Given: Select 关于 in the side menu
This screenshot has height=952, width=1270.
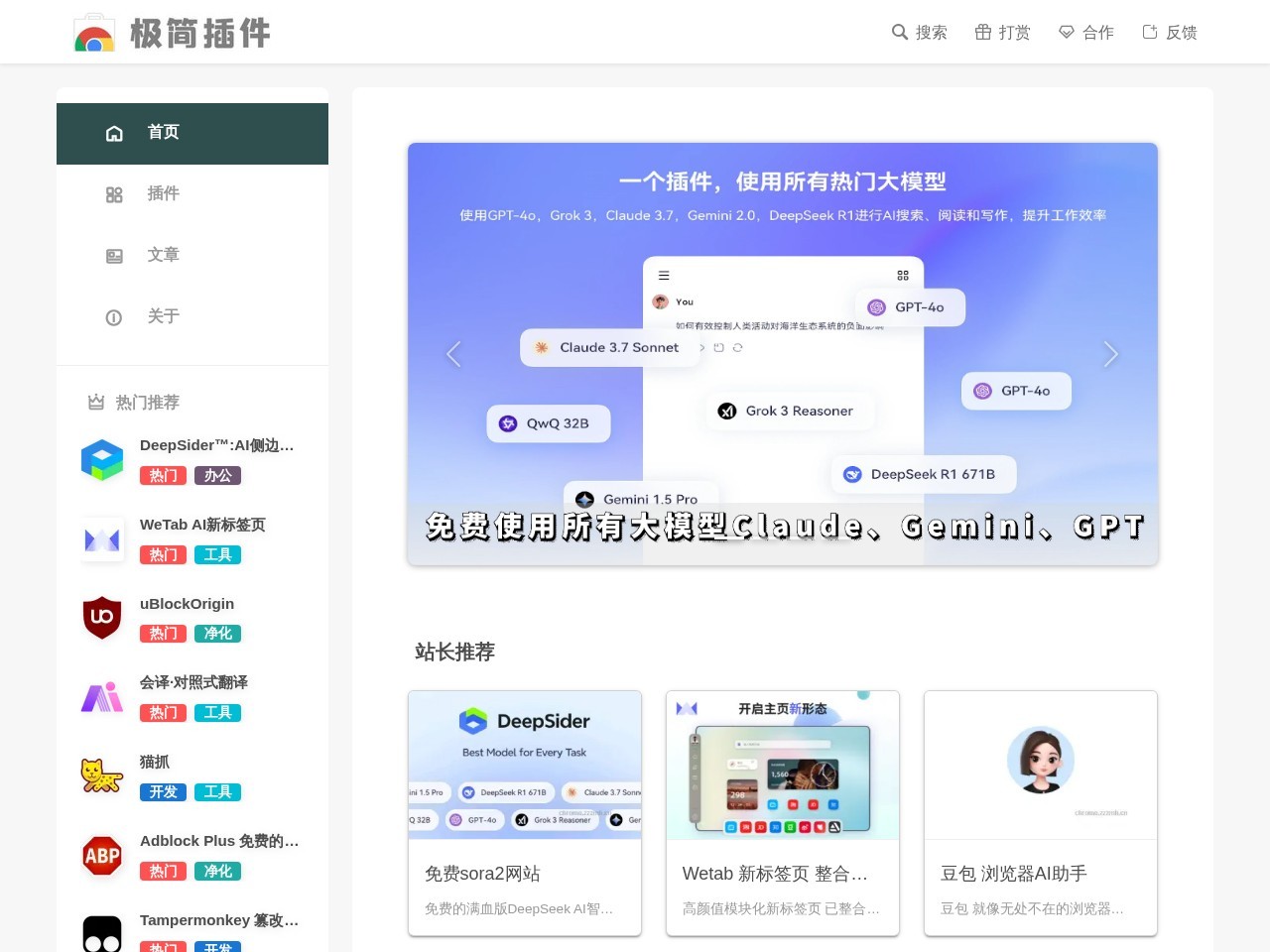Looking at the screenshot, I should [x=192, y=318].
